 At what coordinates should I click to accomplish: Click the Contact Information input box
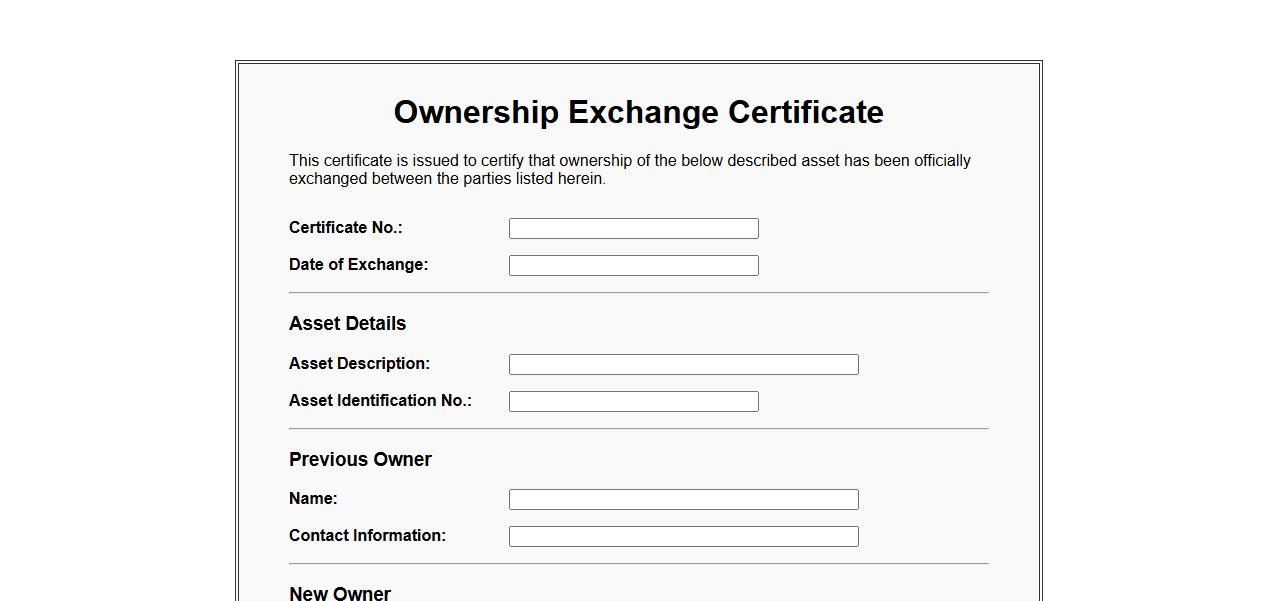[683, 536]
